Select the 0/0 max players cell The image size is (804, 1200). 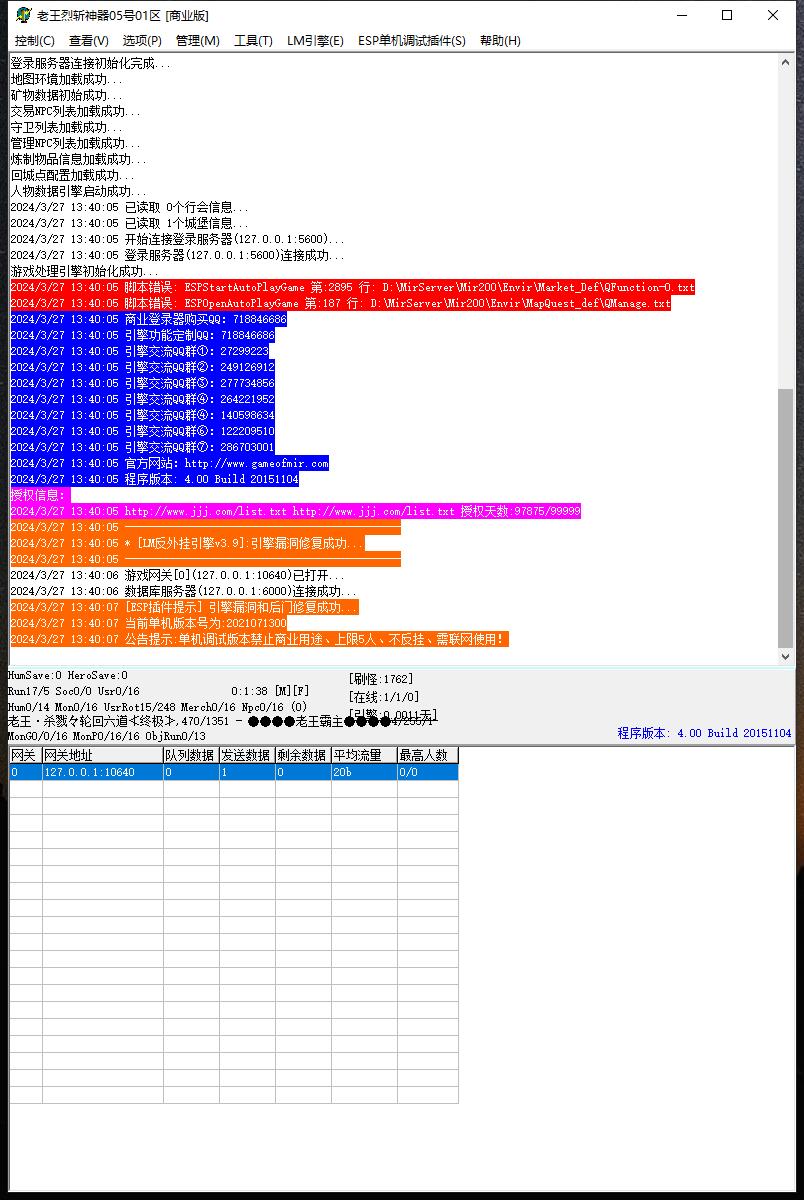pyautogui.click(x=428, y=772)
